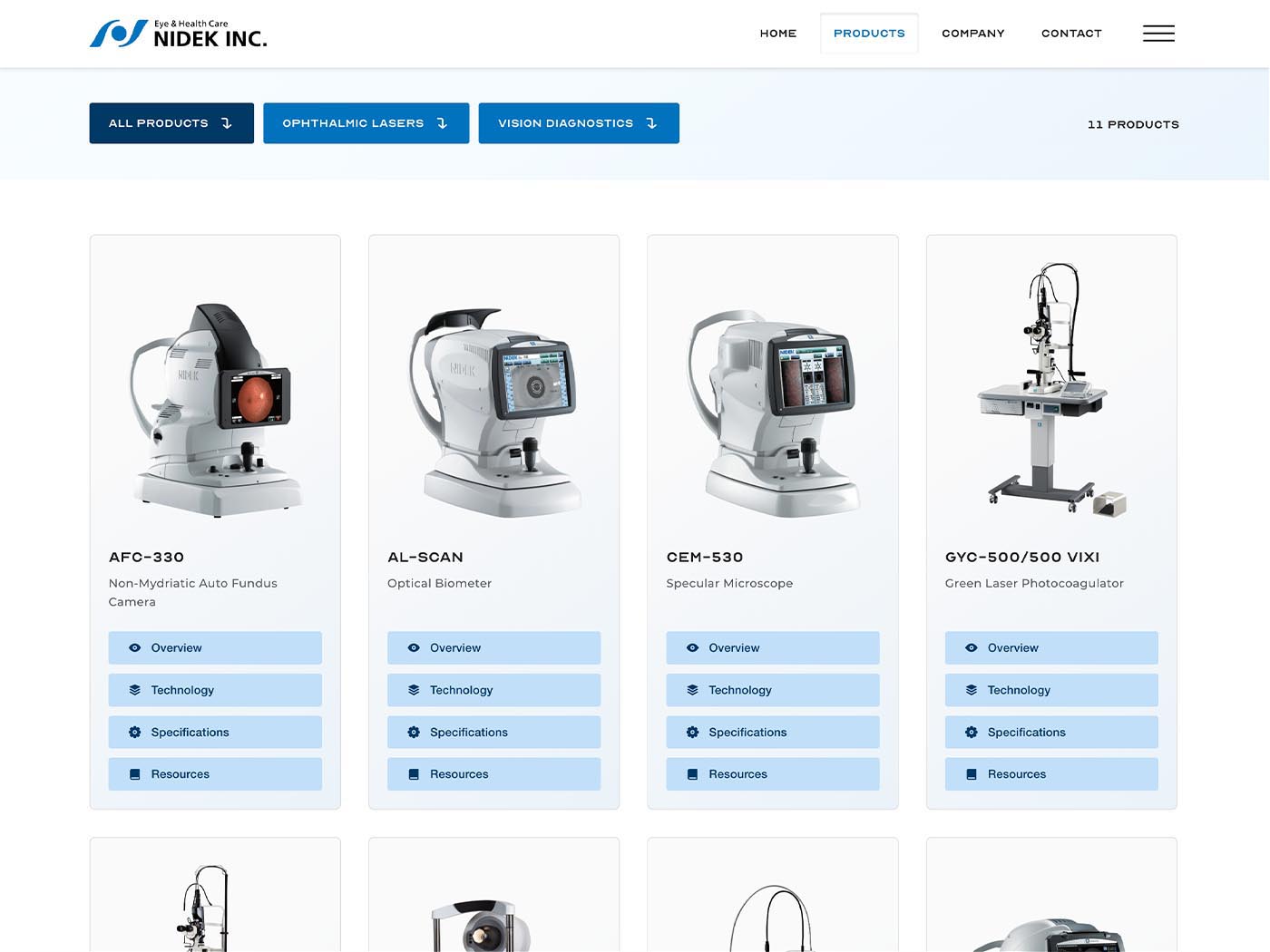Click eye icon on AFC-330 Overview

[134, 648]
